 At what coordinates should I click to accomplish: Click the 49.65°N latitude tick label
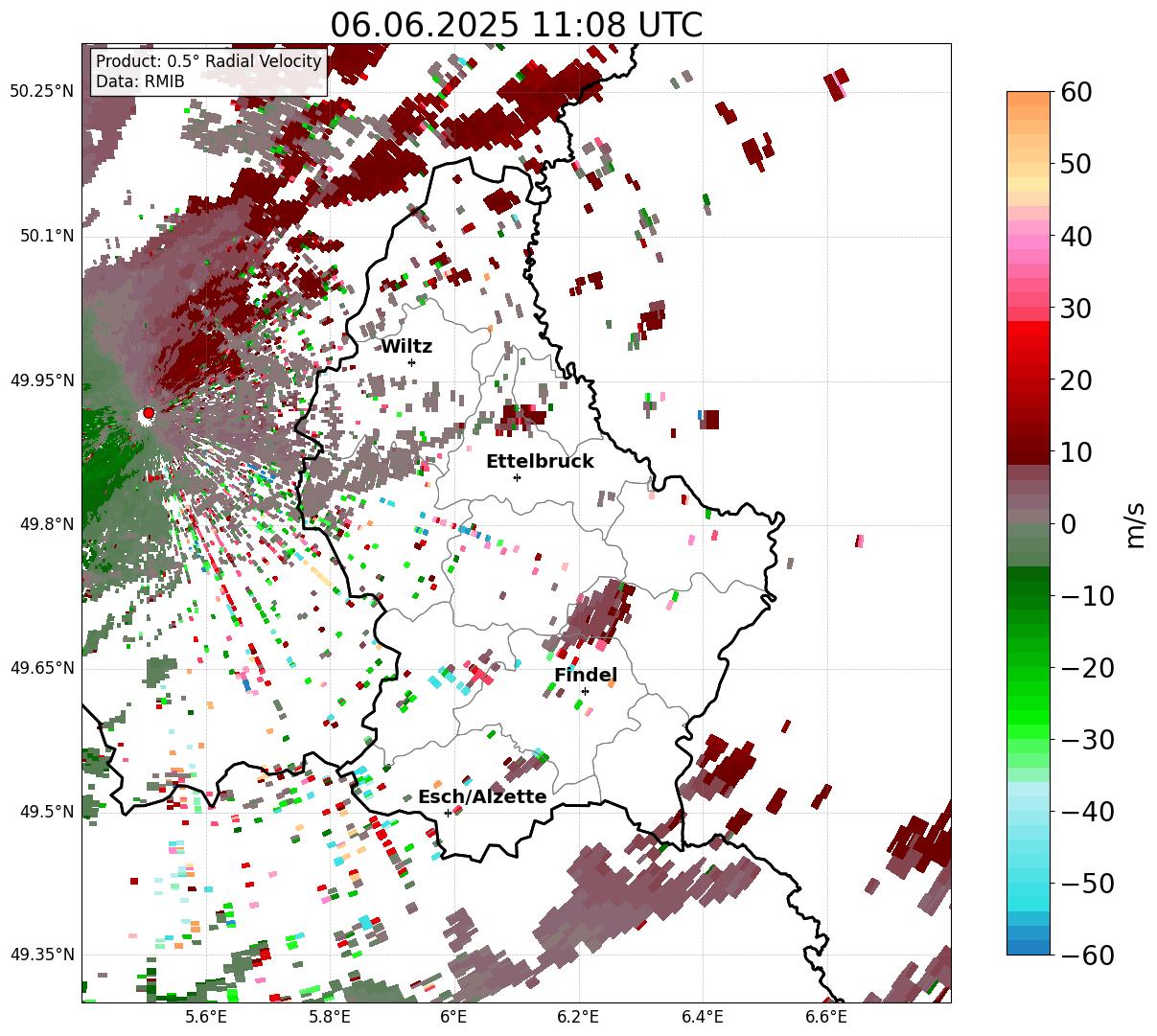point(42,668)
